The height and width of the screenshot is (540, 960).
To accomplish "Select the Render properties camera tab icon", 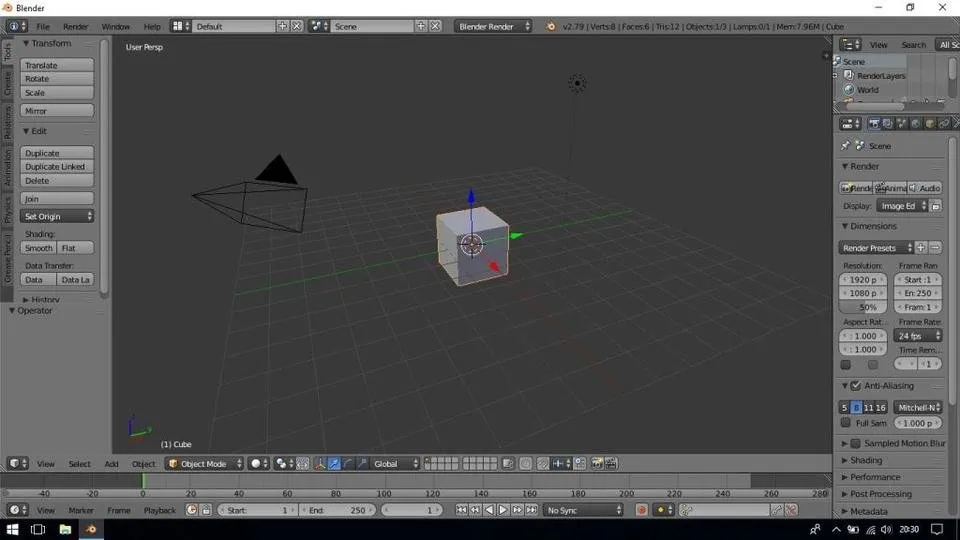I will pos(874,124).
